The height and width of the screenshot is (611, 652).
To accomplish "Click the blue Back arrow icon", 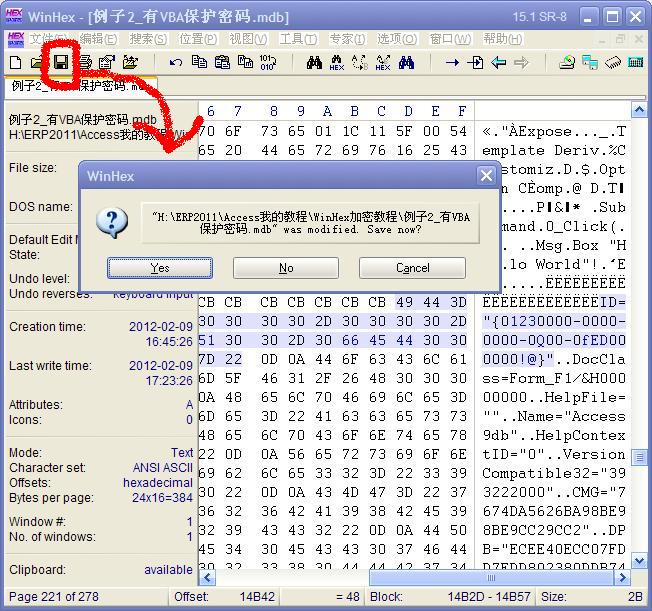I will coord(498,63).
